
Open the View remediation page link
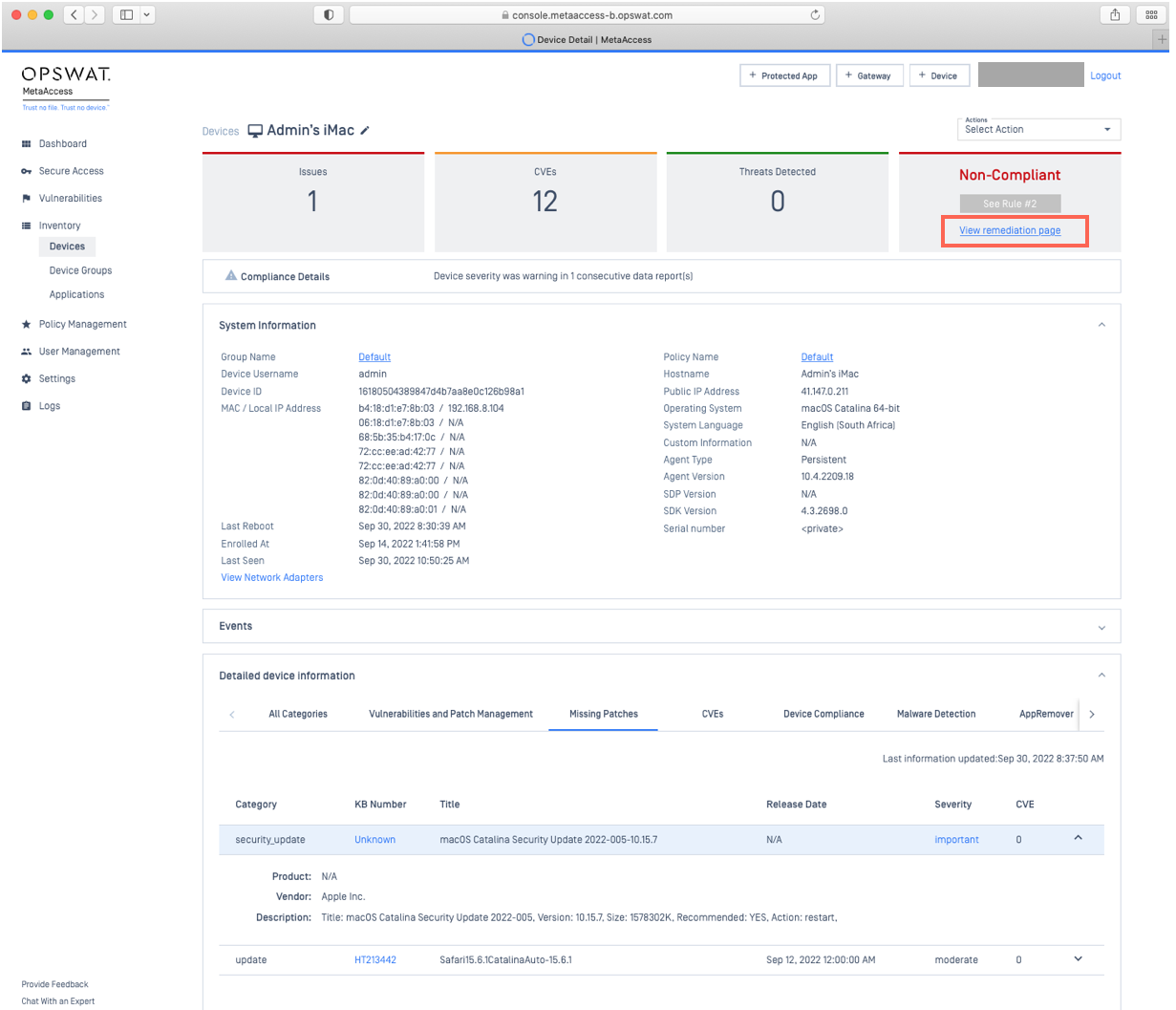click(1010, 230)
